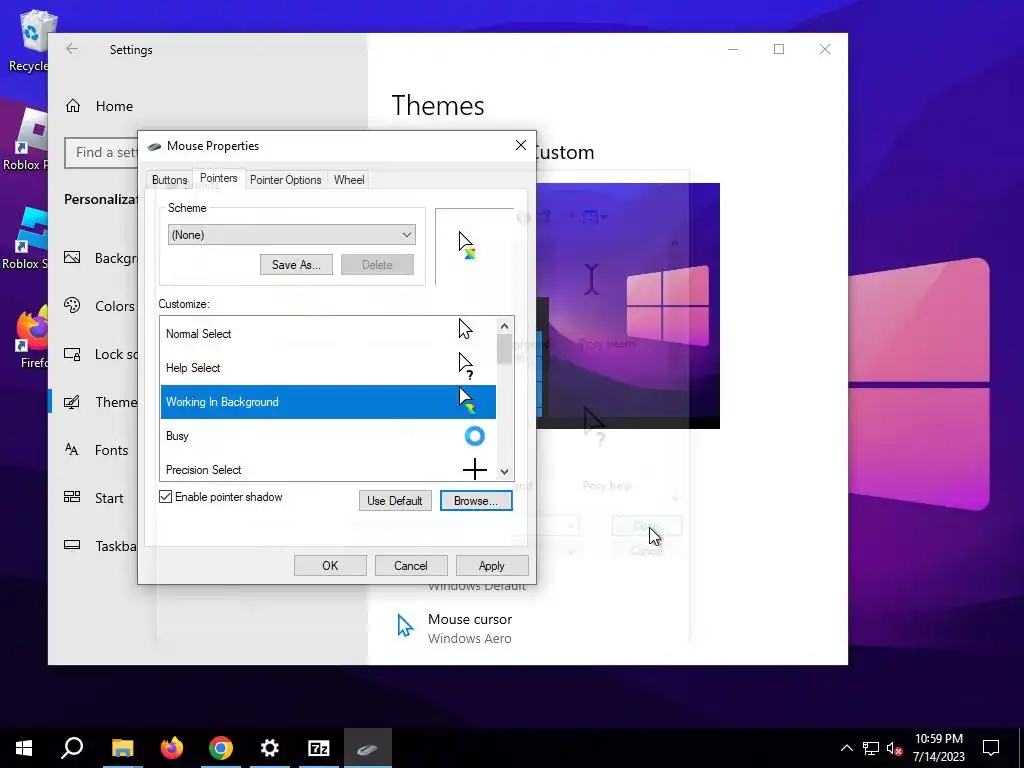Click the scheme preview cursor image
The width and height of the screenshot is (1024, 768).
(466, 245)
